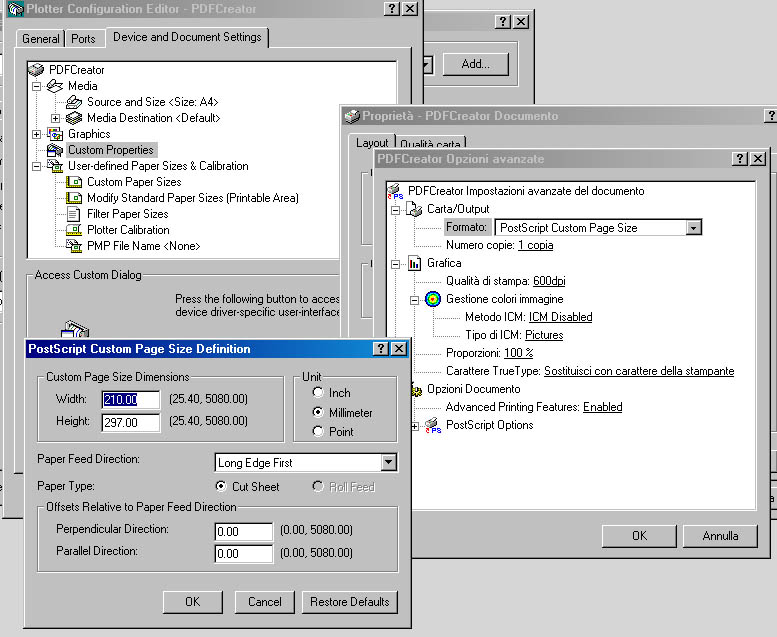Image resolution: width=777 pixels, height=637 pixels.
Task: Click OK in Custom Page Size dialog
Action: (193, 602)
